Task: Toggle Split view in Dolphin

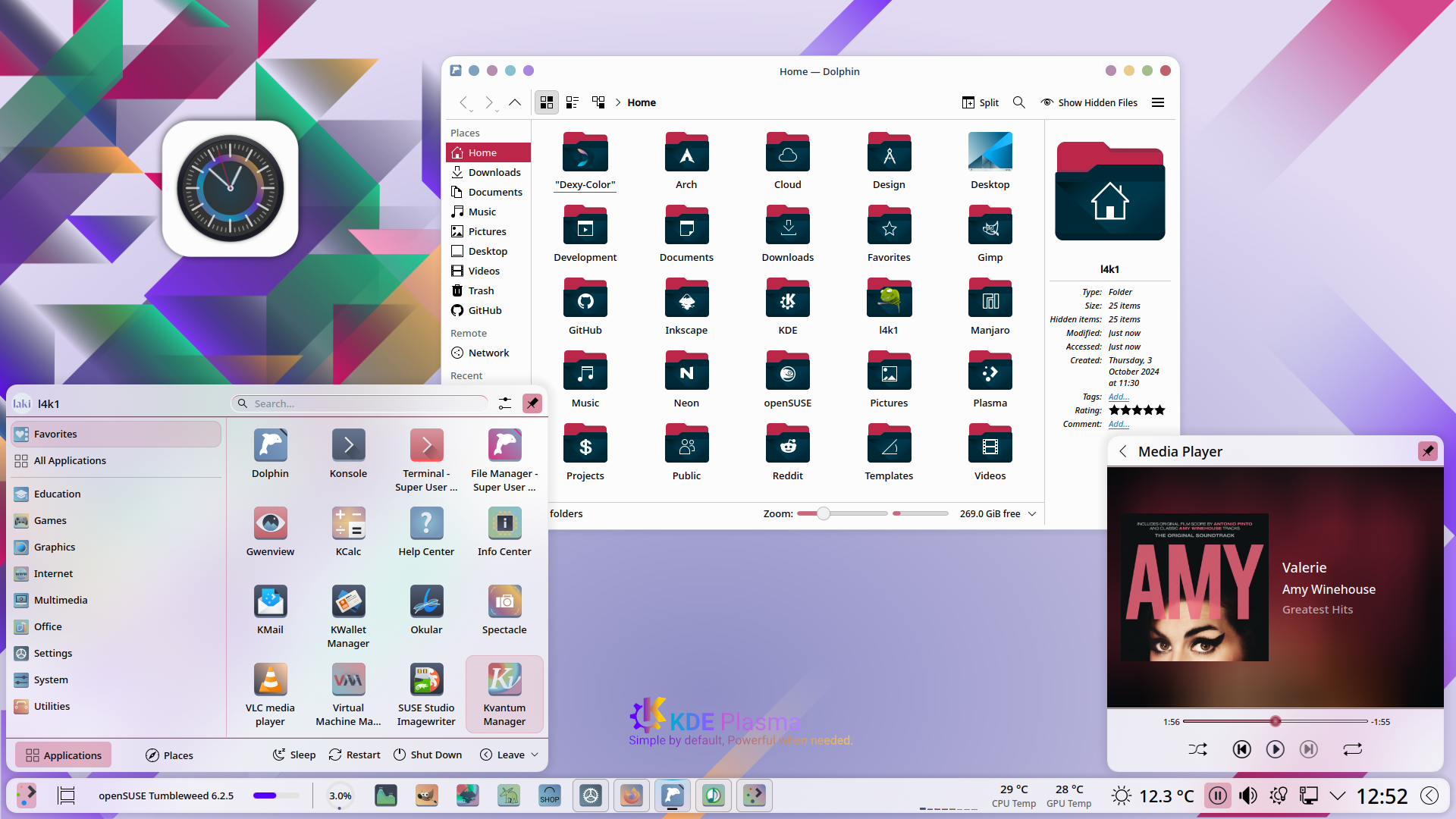Action: point(980,102)
